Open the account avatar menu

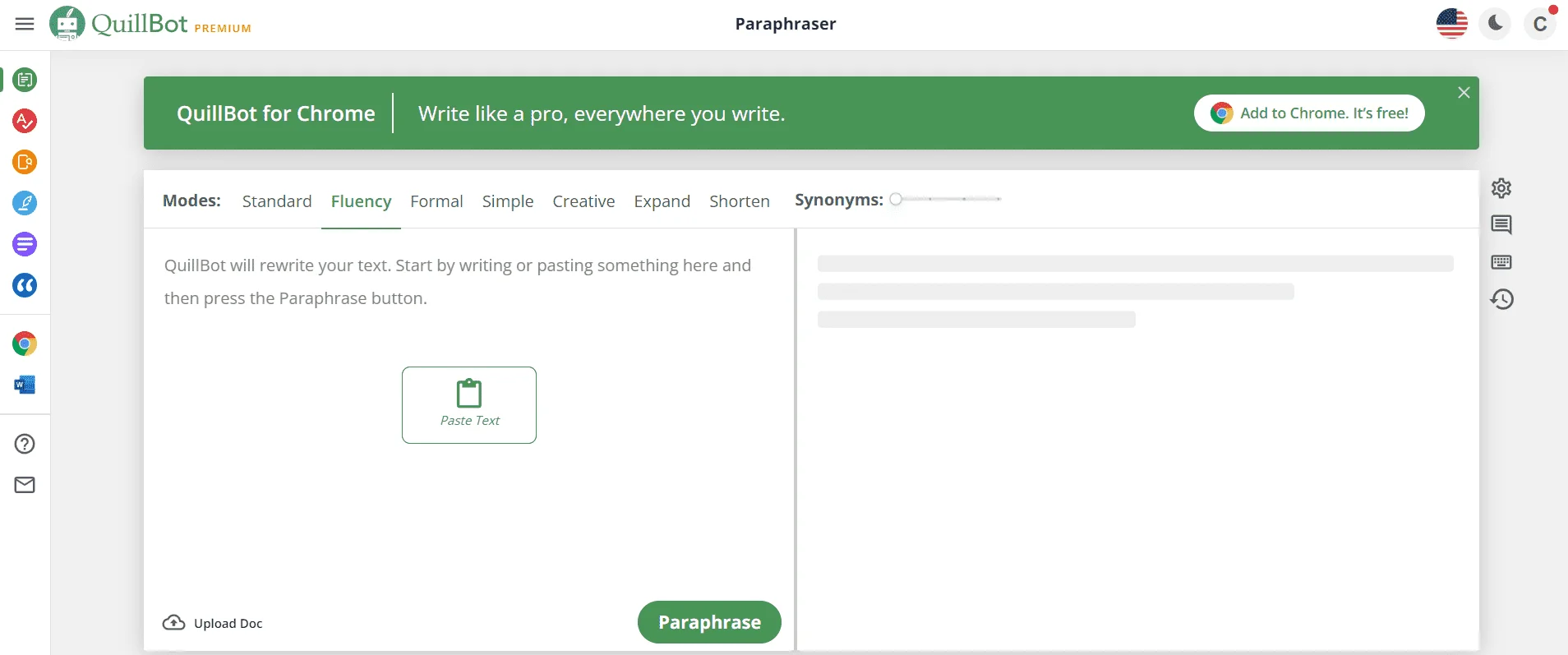coord(1540,24)
